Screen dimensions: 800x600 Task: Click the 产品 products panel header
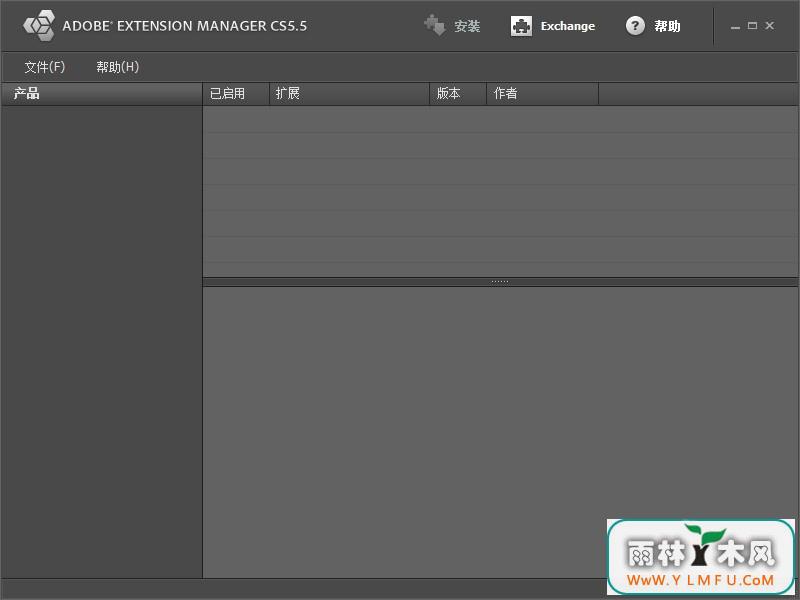pos(102,93)
